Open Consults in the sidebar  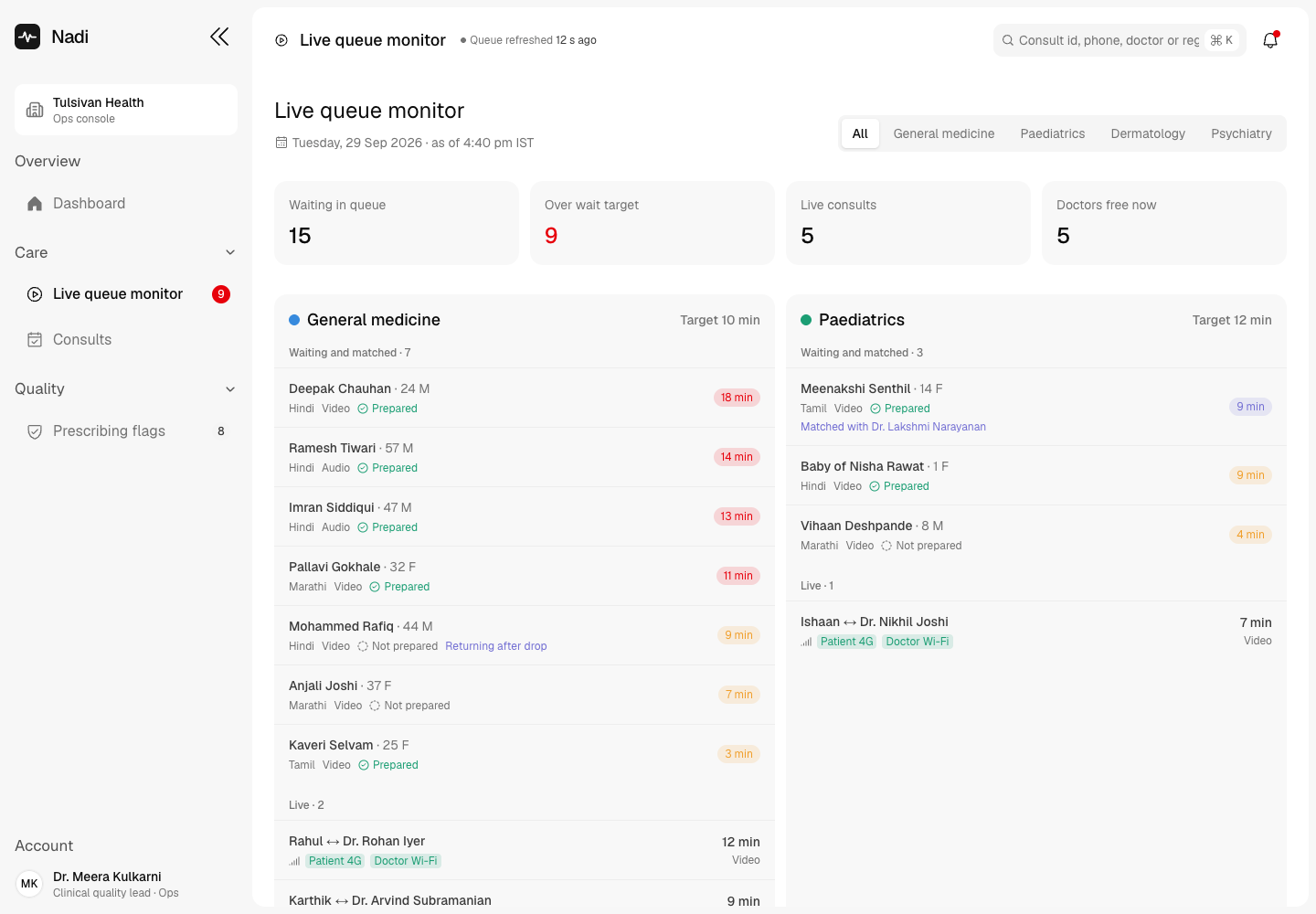coord(126,340)
